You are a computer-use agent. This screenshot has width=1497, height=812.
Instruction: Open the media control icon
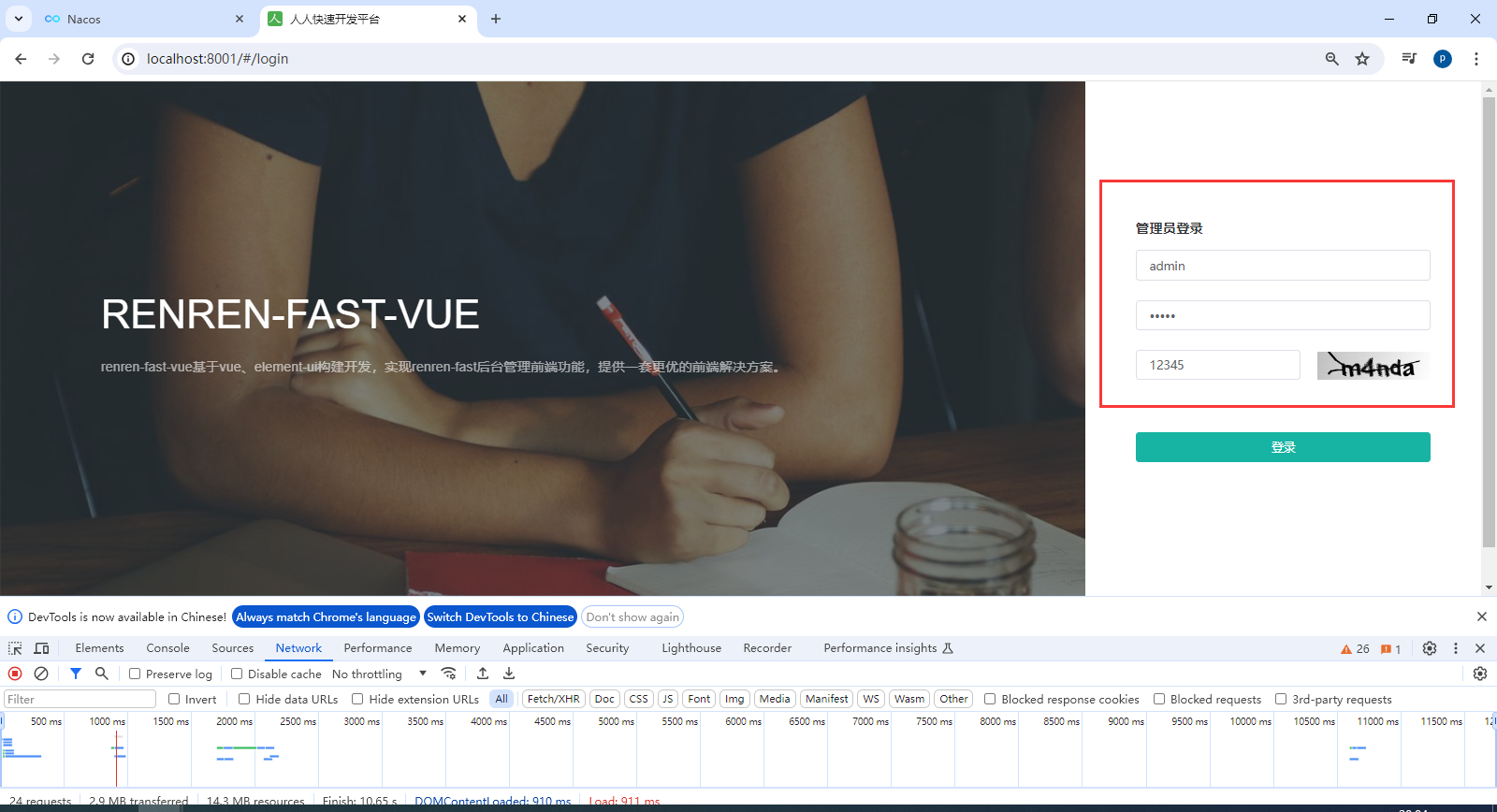(1409, 59)
